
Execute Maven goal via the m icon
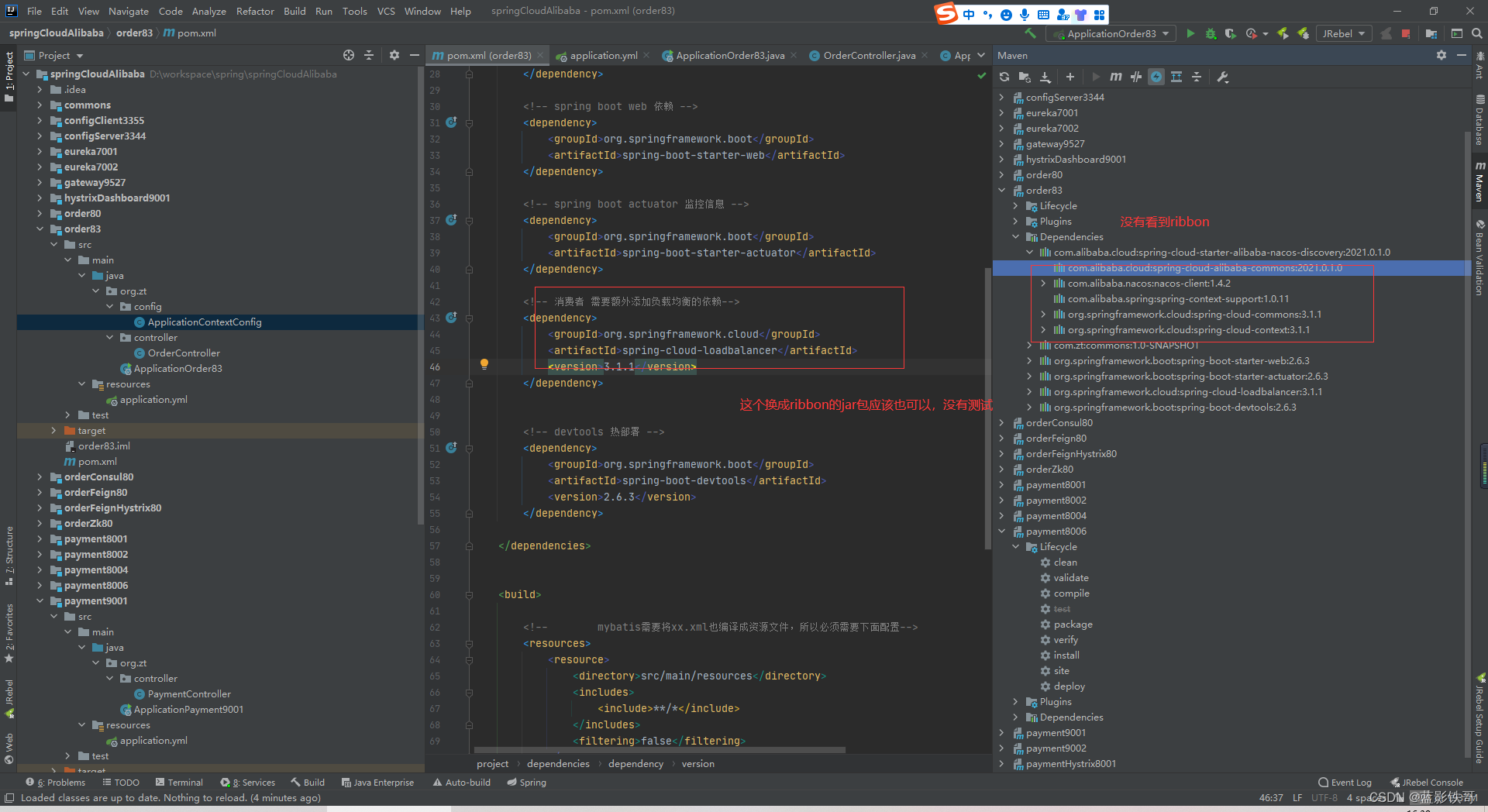click(x=1115, y=77)
